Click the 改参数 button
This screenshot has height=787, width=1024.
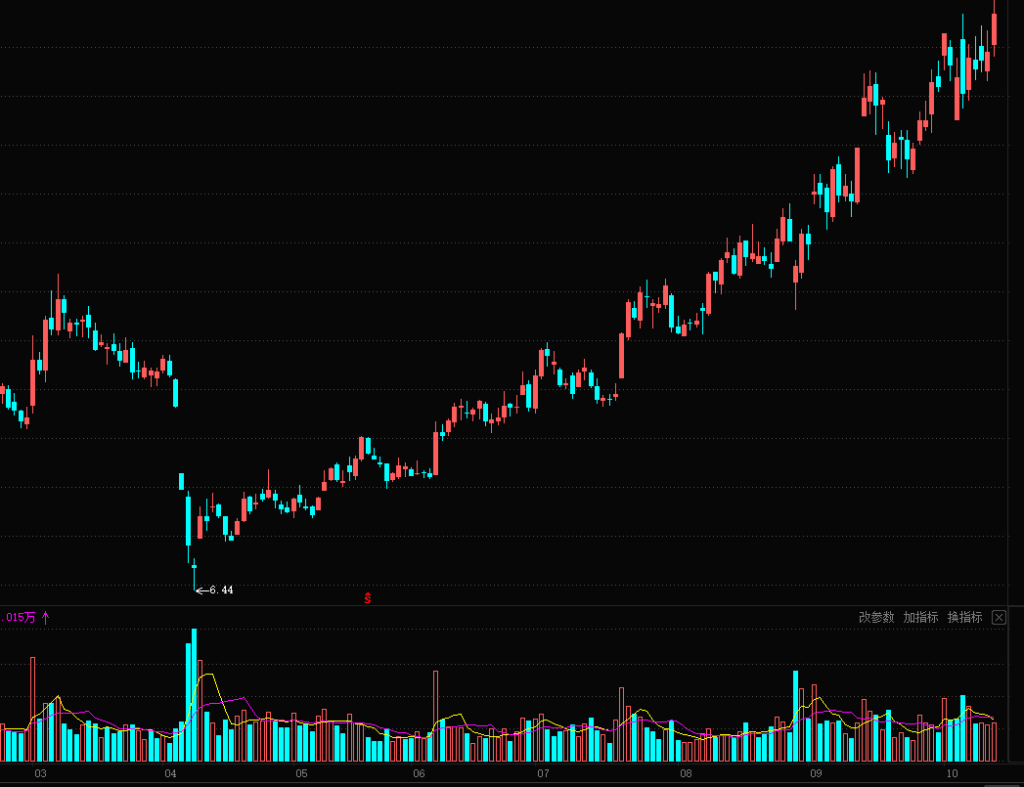point(876,617)
